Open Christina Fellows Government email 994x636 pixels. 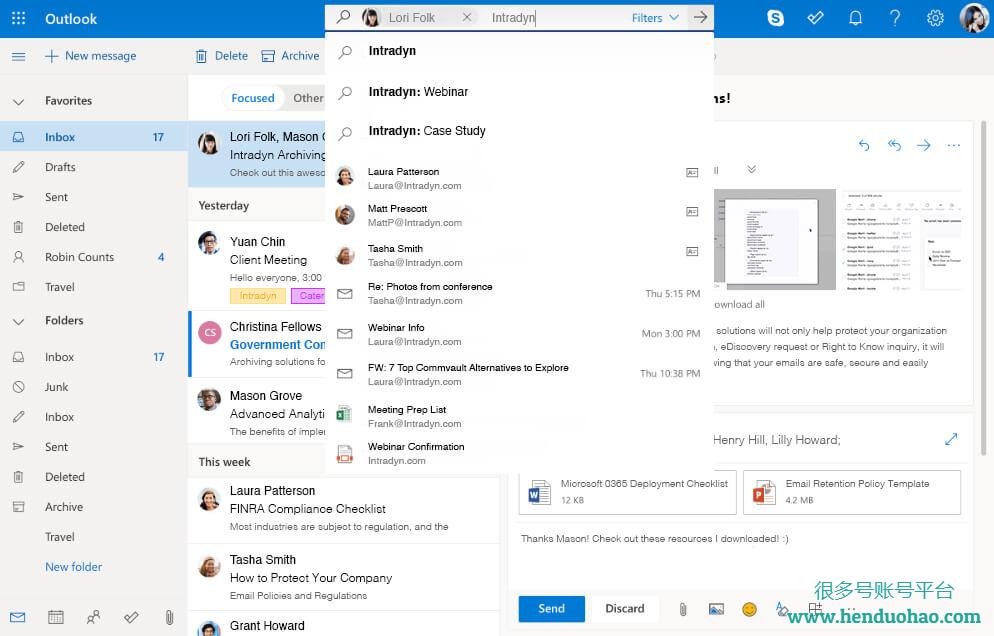click(258, 344)
